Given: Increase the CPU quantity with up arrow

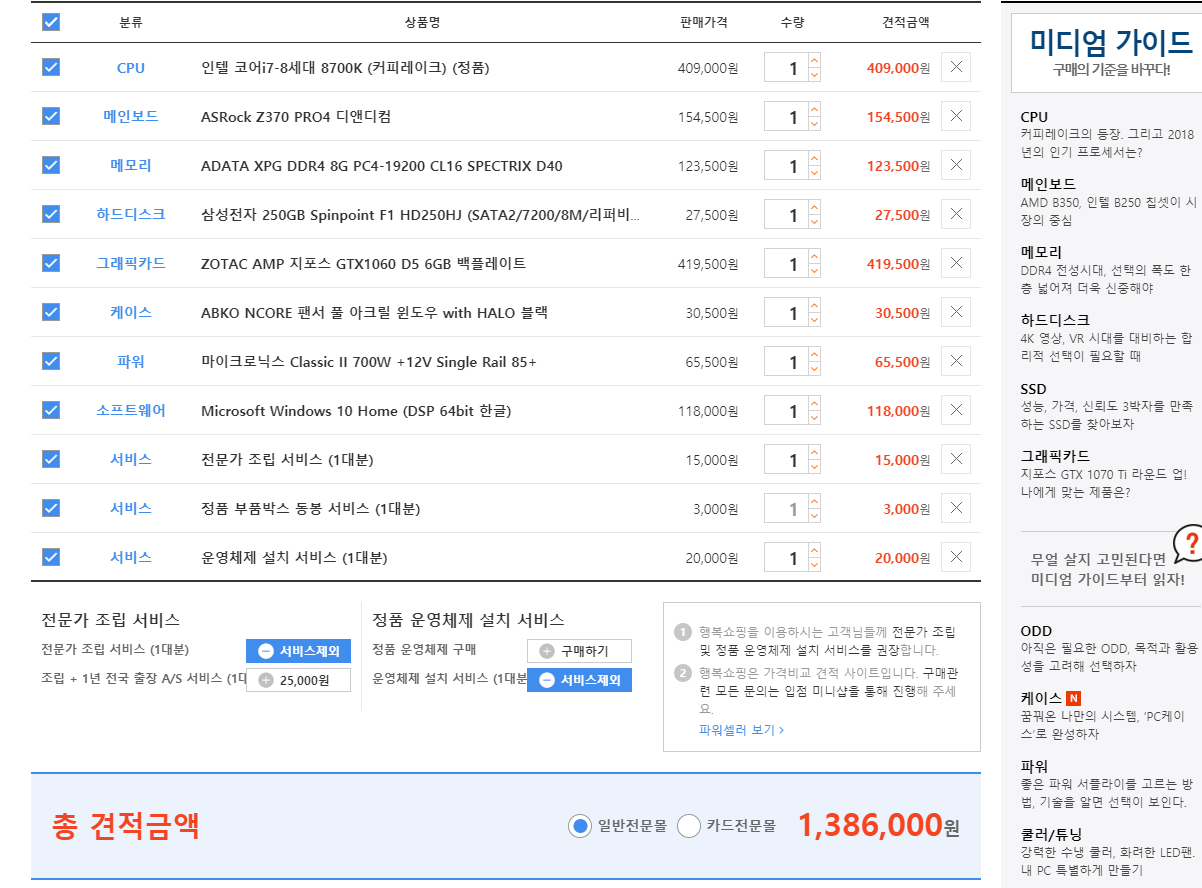Looking at the screenshot, I should coord(814,61).
